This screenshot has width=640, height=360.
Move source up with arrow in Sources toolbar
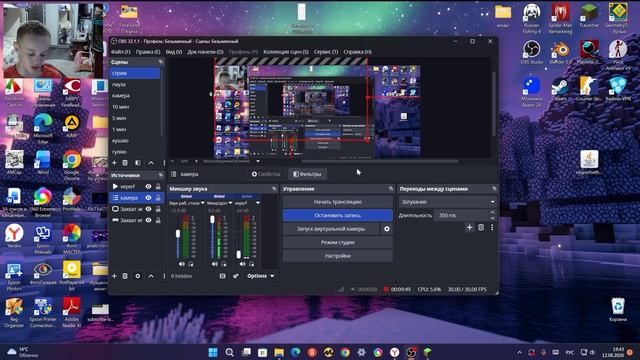(151, 276)
